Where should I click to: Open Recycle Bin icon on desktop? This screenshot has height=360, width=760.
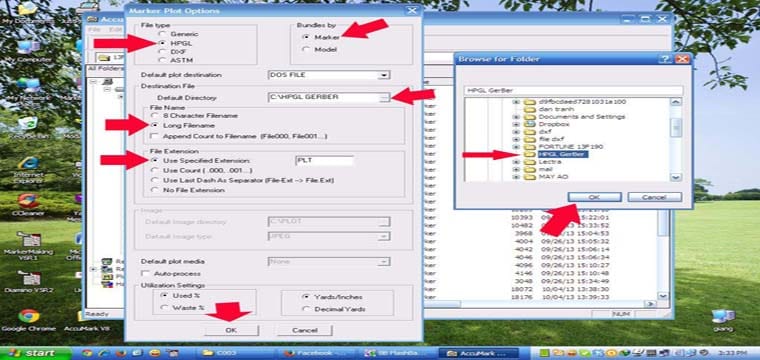[x=28, y=127]
